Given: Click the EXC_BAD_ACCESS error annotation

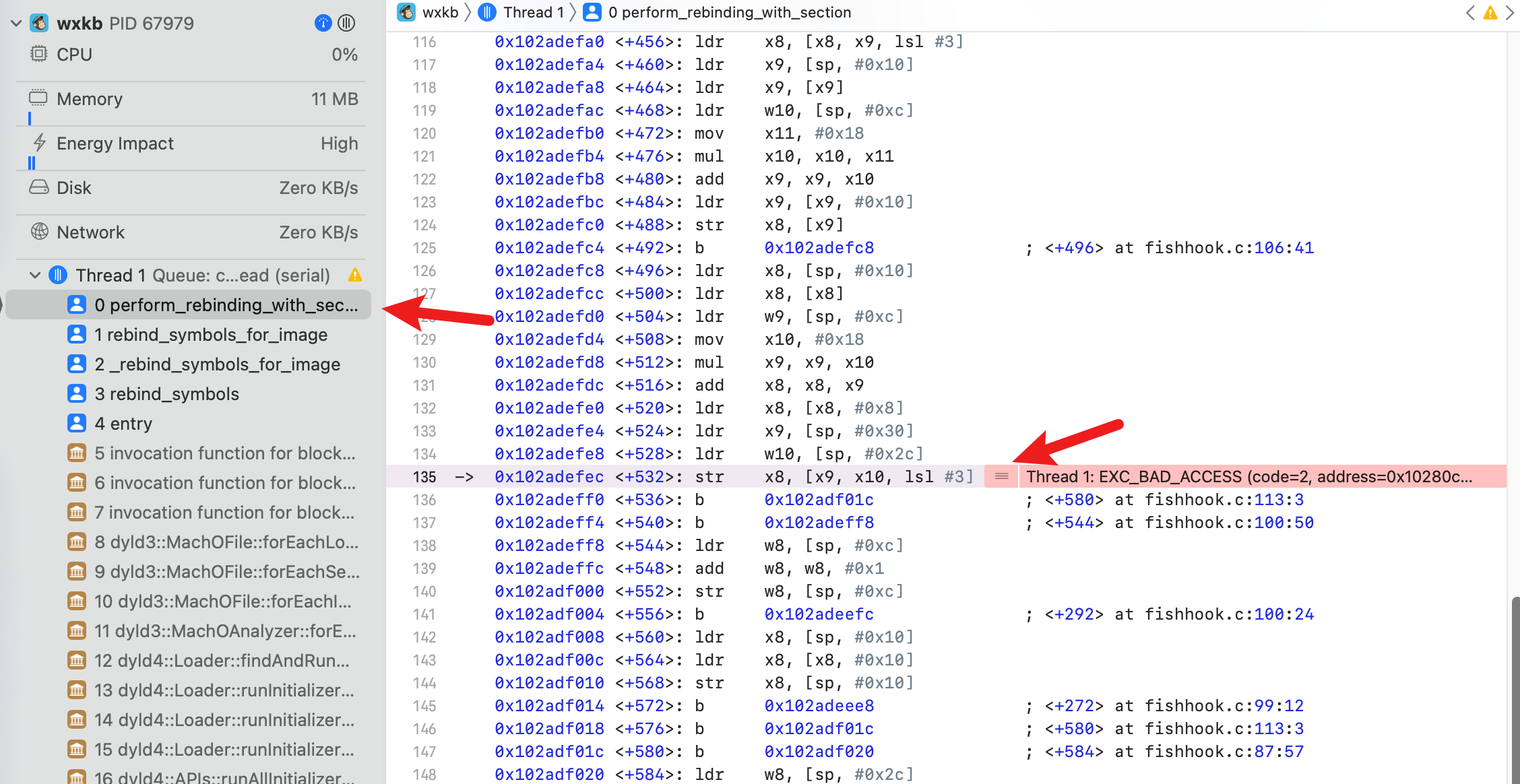Looking at the screenshot, I should point(1248,477).
